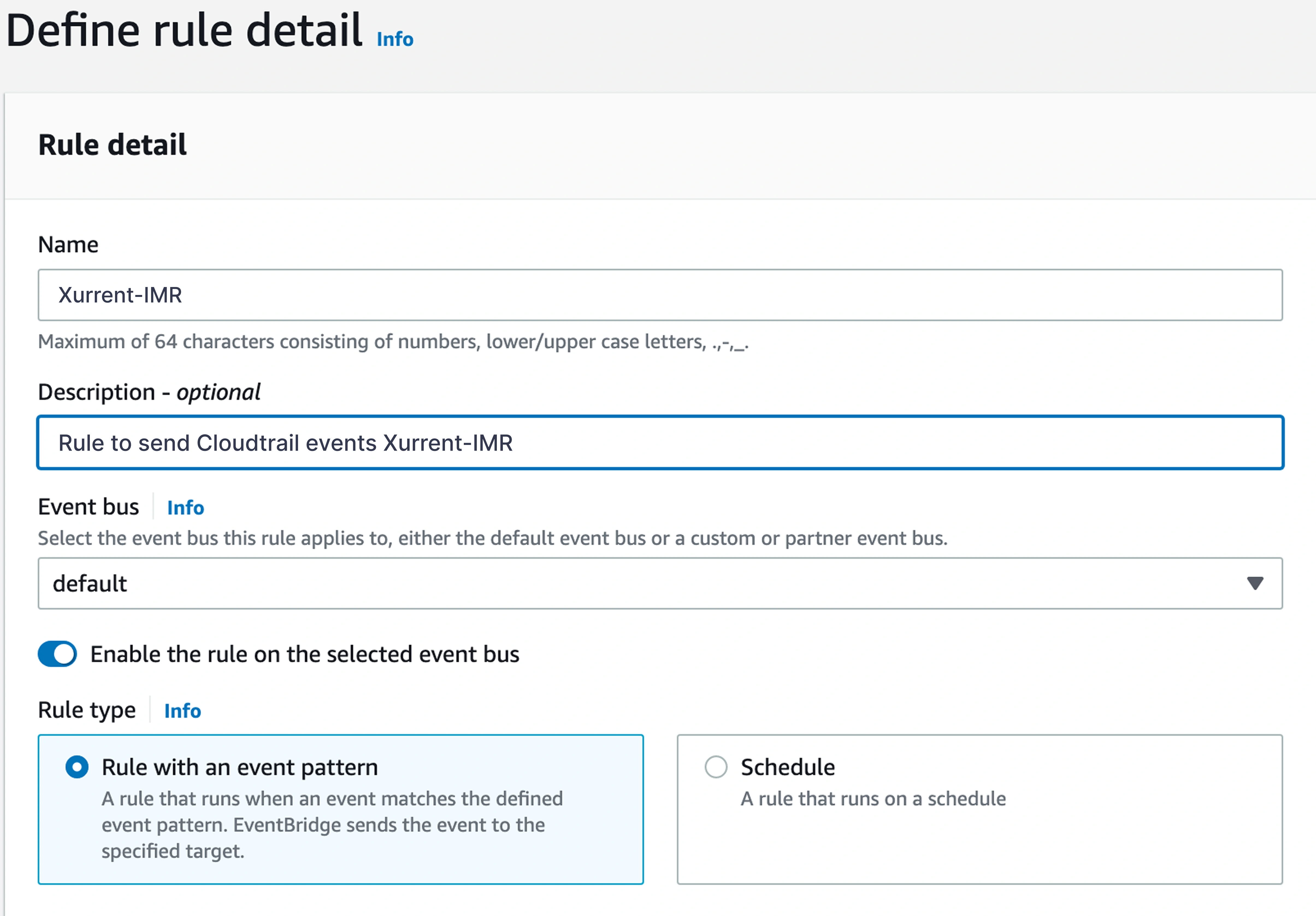
Task: Toggle Enable the rule on selected event bus
Action: coord(57,654)
